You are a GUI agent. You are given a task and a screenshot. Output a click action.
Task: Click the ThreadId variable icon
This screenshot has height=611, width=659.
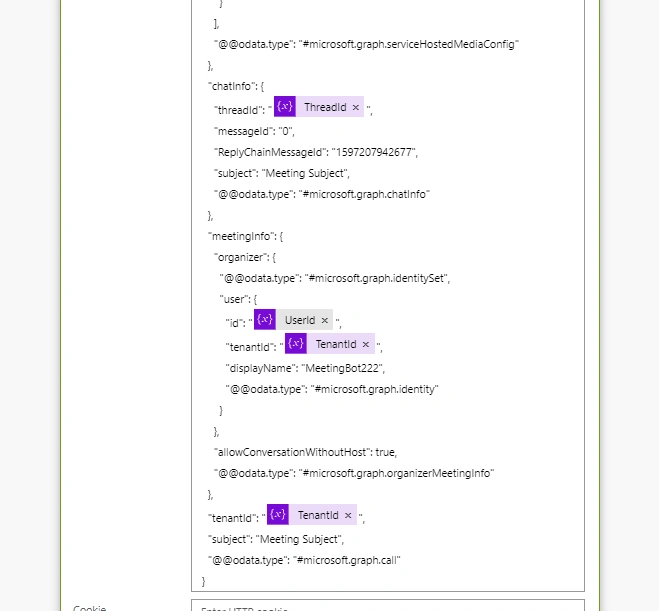click(285, 106)
